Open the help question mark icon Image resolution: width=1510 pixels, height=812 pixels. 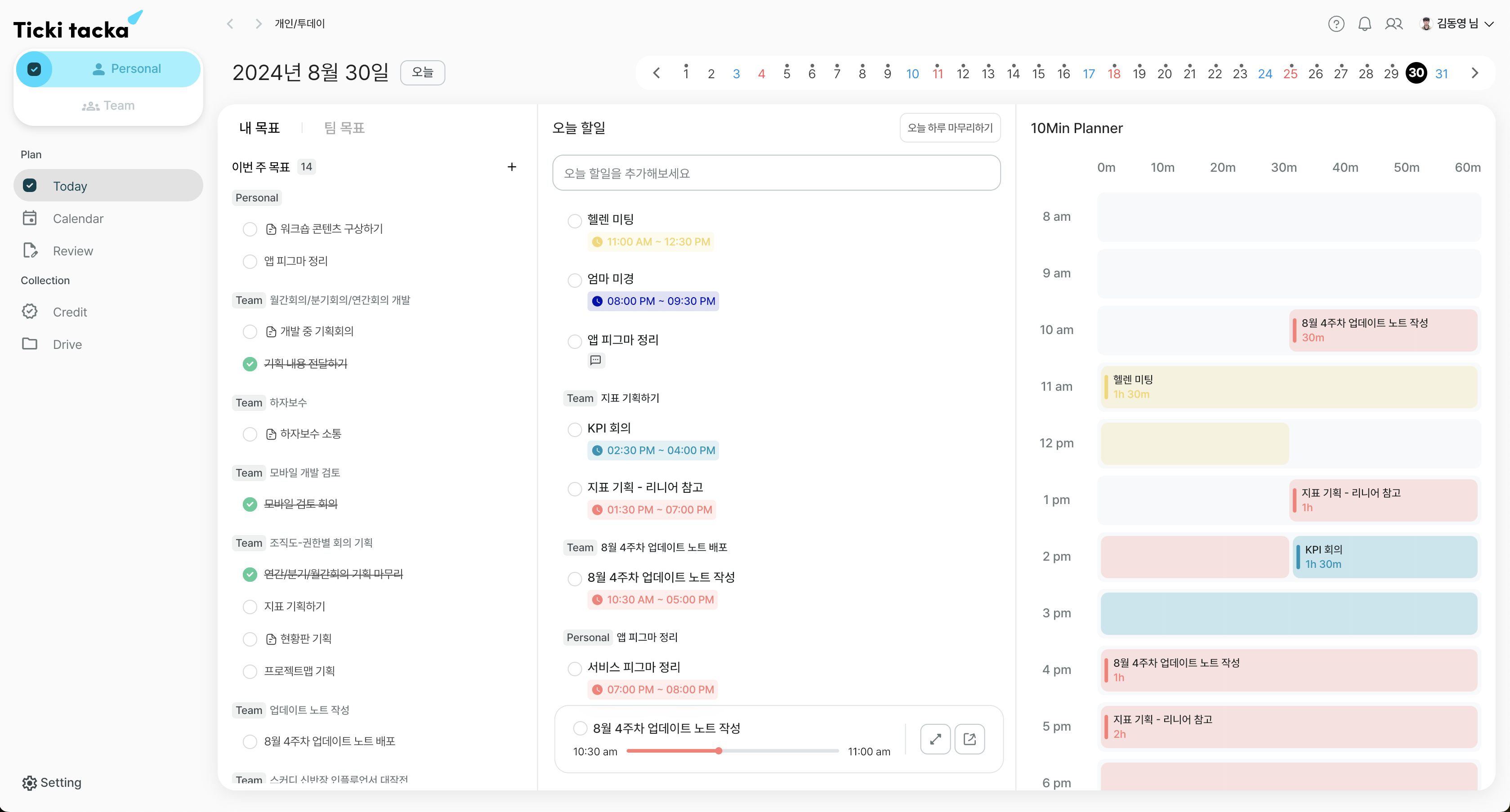1336,24
